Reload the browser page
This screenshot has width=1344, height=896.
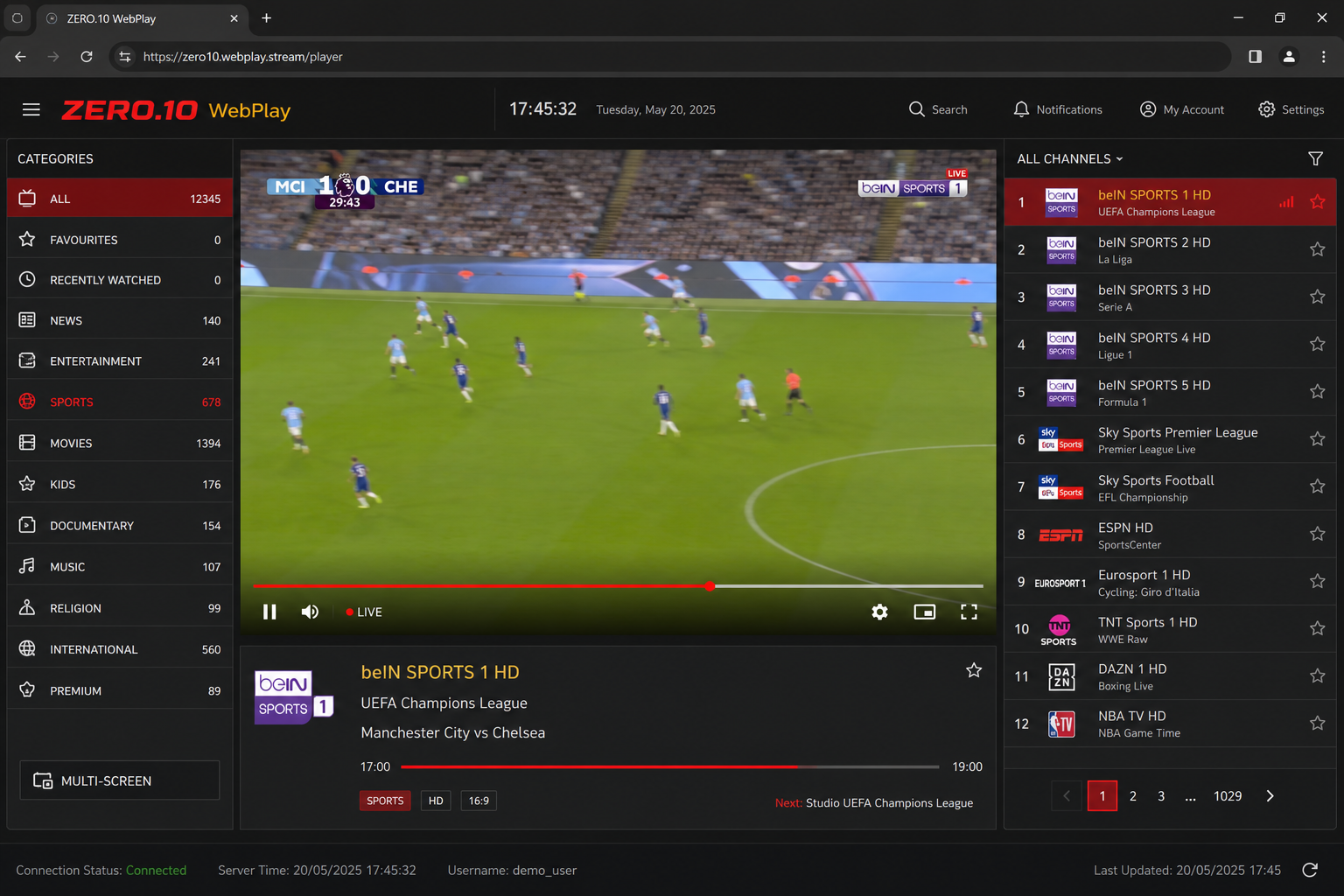(x=87, y=57)
